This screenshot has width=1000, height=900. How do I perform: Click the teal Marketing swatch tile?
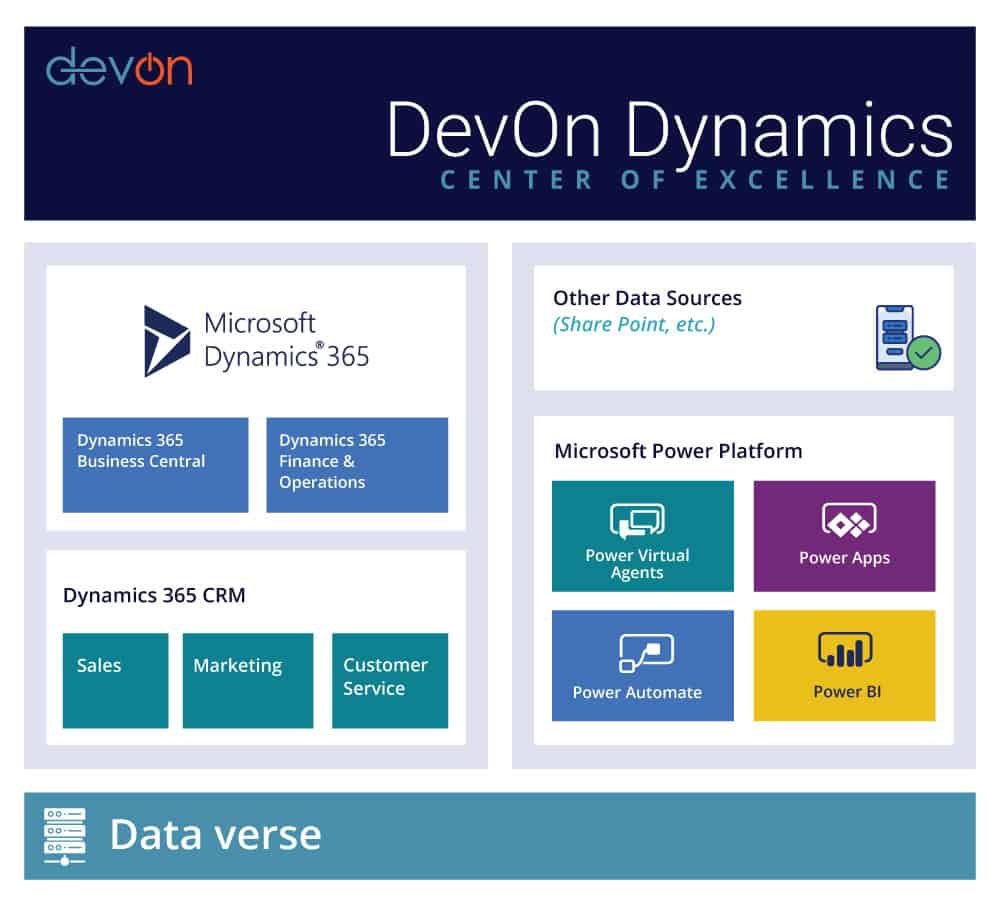(x=247, y=679)
